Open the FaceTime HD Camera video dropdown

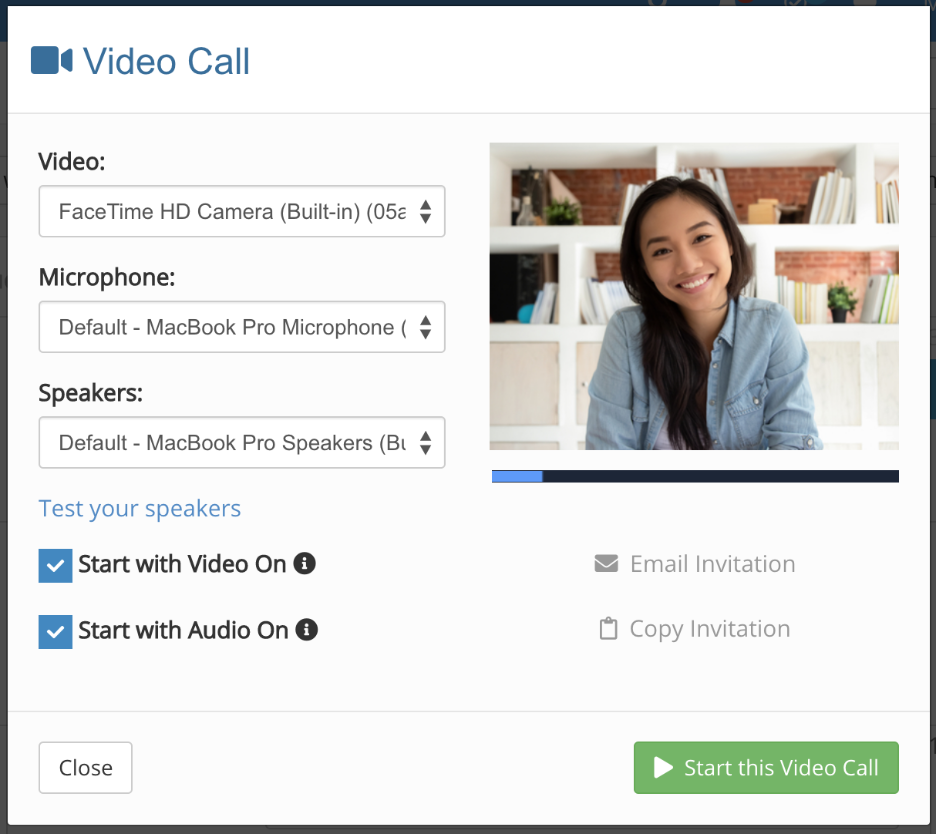point(242,211)
